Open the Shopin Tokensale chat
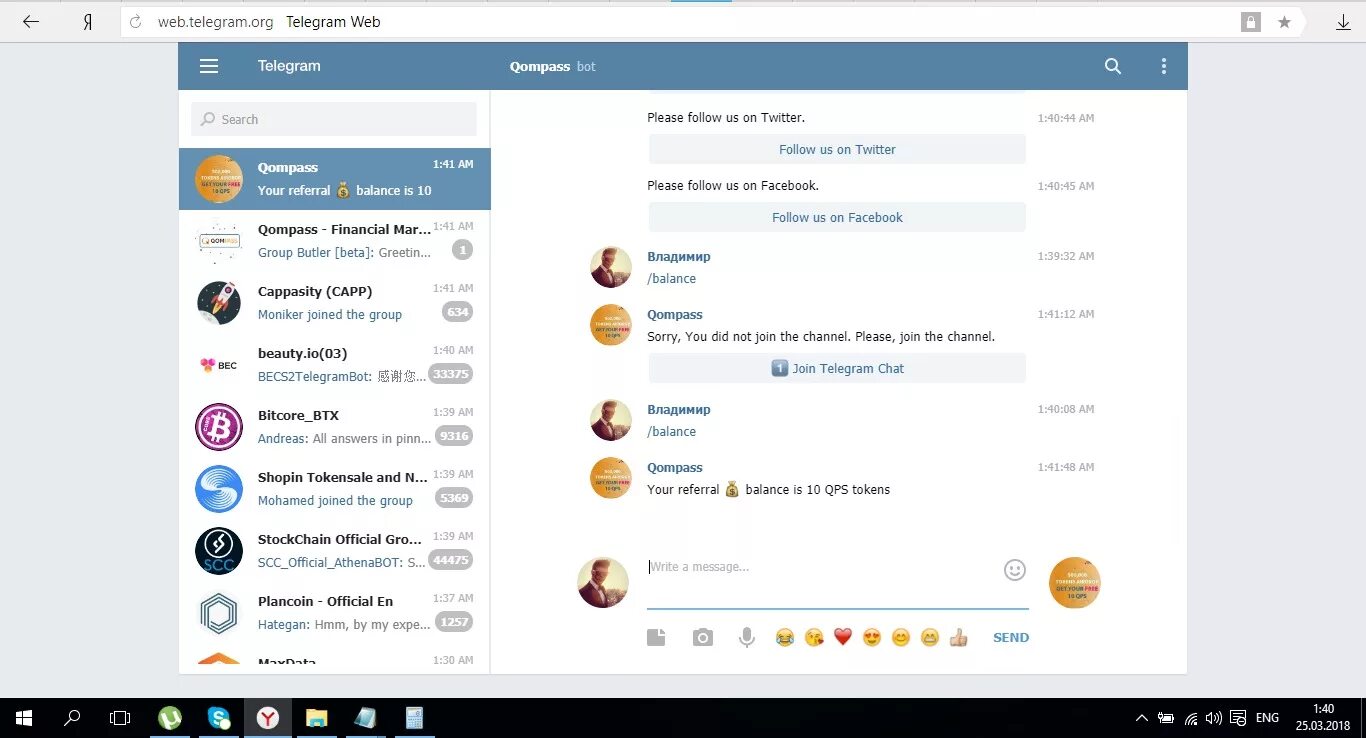The image size is (1366, 738). [335, 489]
